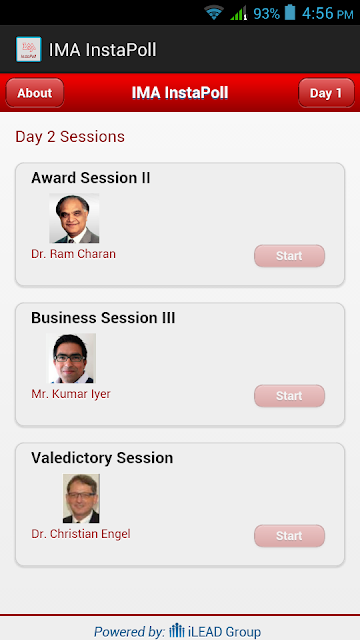Tap the Business Session III title
Viewport: 360px width, 640px height.
click(103, 318)
